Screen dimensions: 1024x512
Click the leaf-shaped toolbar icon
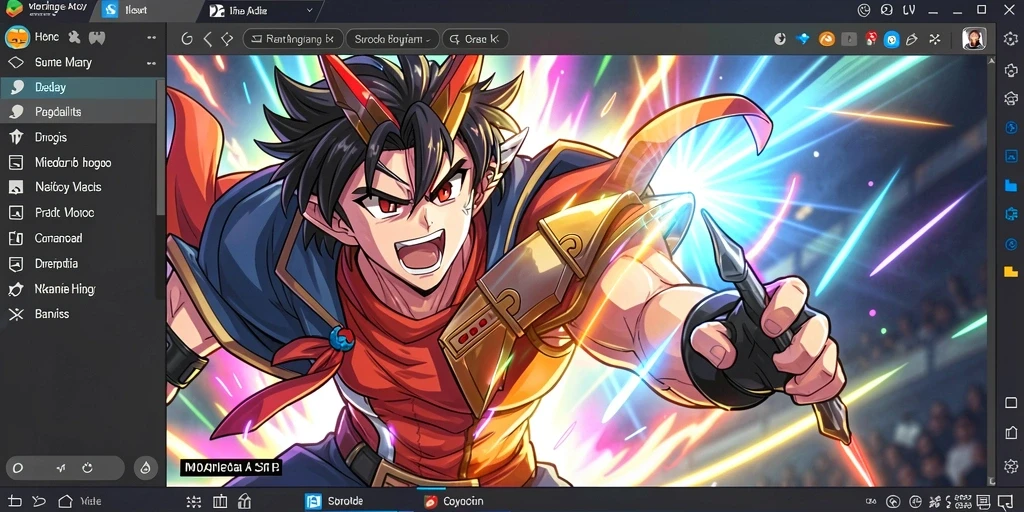point(912,39)
